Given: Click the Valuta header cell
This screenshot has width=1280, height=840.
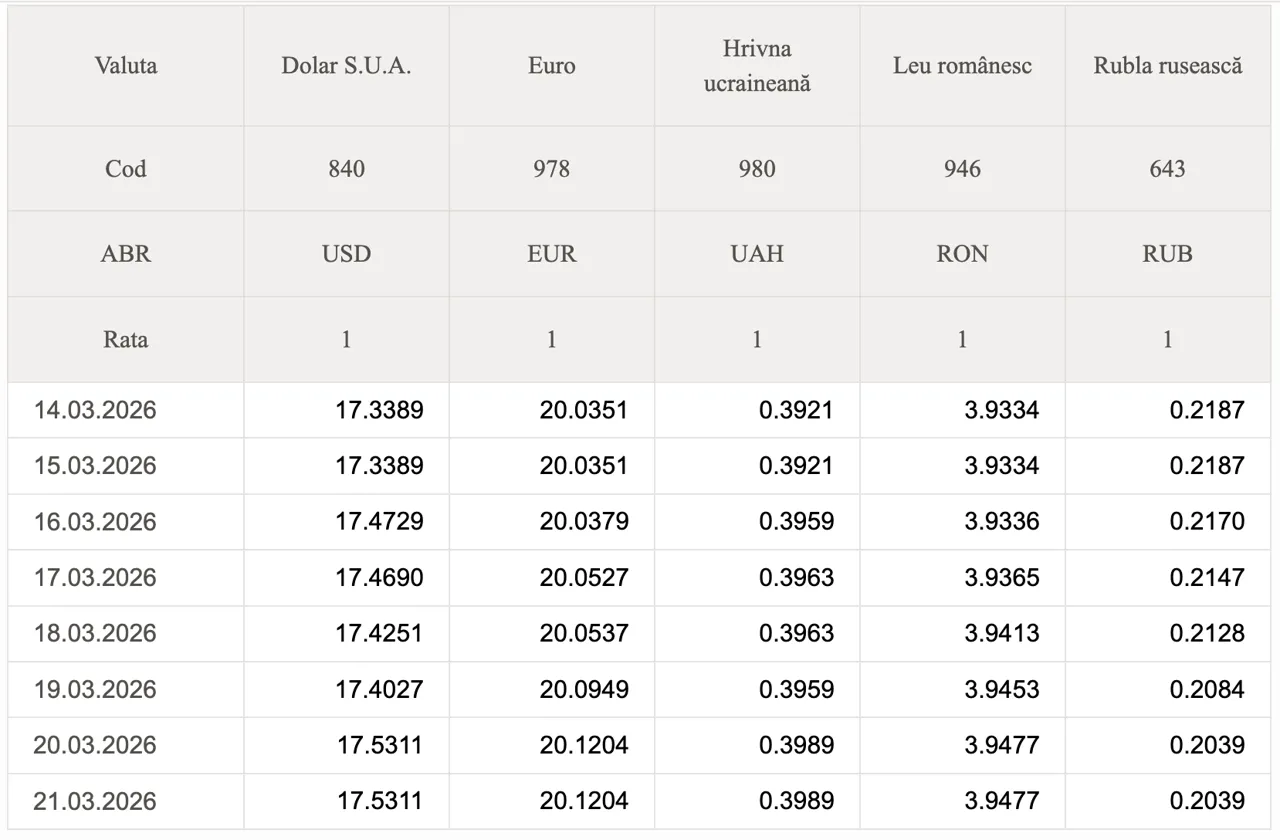Looking at the screenshot, I should click(126, 66).
